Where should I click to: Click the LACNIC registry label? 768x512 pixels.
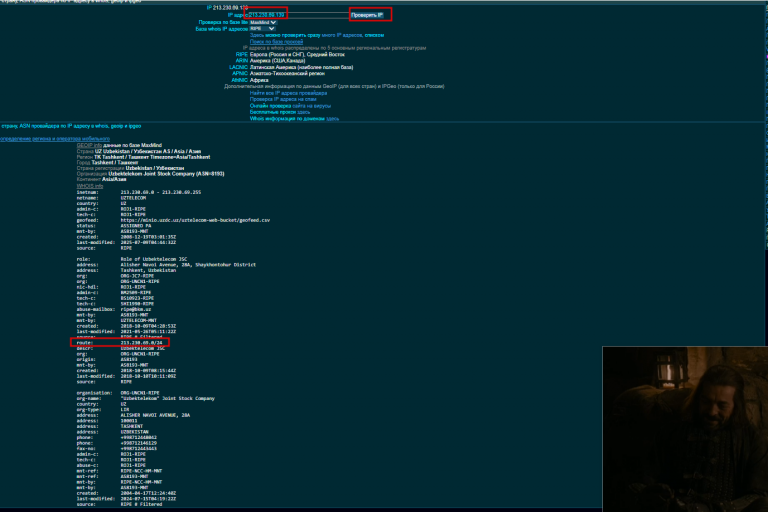click(x=239, y=67)
